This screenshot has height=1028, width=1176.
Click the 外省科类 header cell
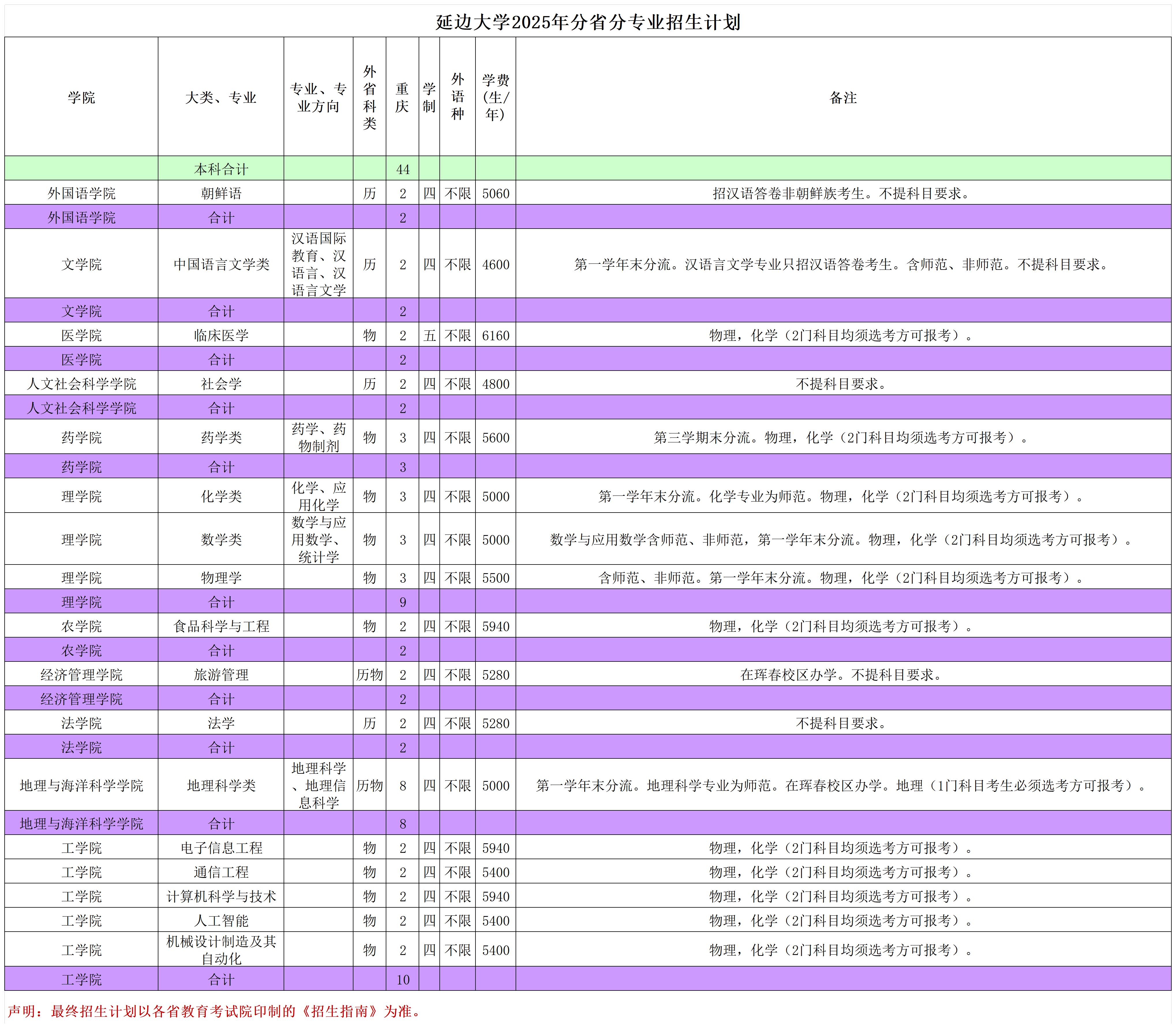(x=369, y=97)
